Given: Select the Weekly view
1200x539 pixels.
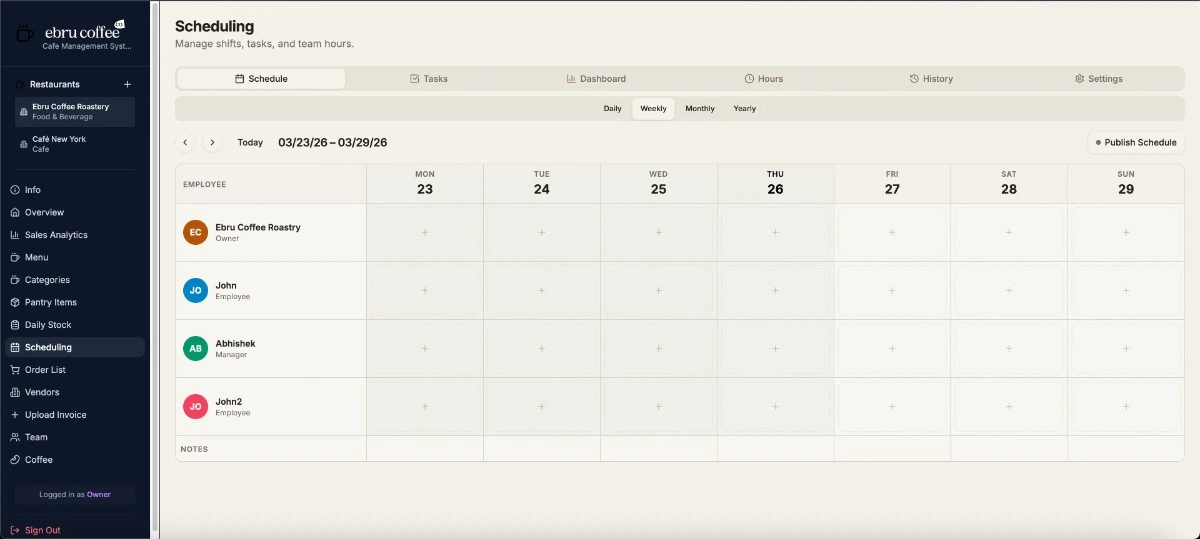Looking at the screenshot, I should coord(653,108).
